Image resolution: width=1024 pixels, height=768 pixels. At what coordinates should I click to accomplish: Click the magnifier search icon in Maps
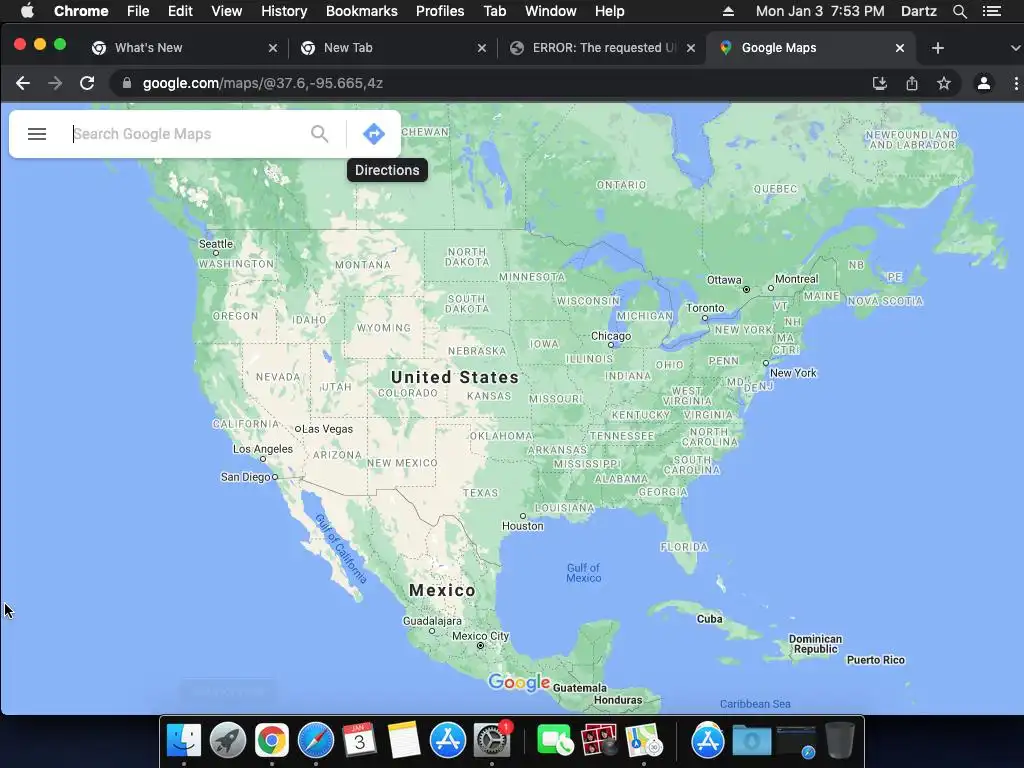click(319, 134)
